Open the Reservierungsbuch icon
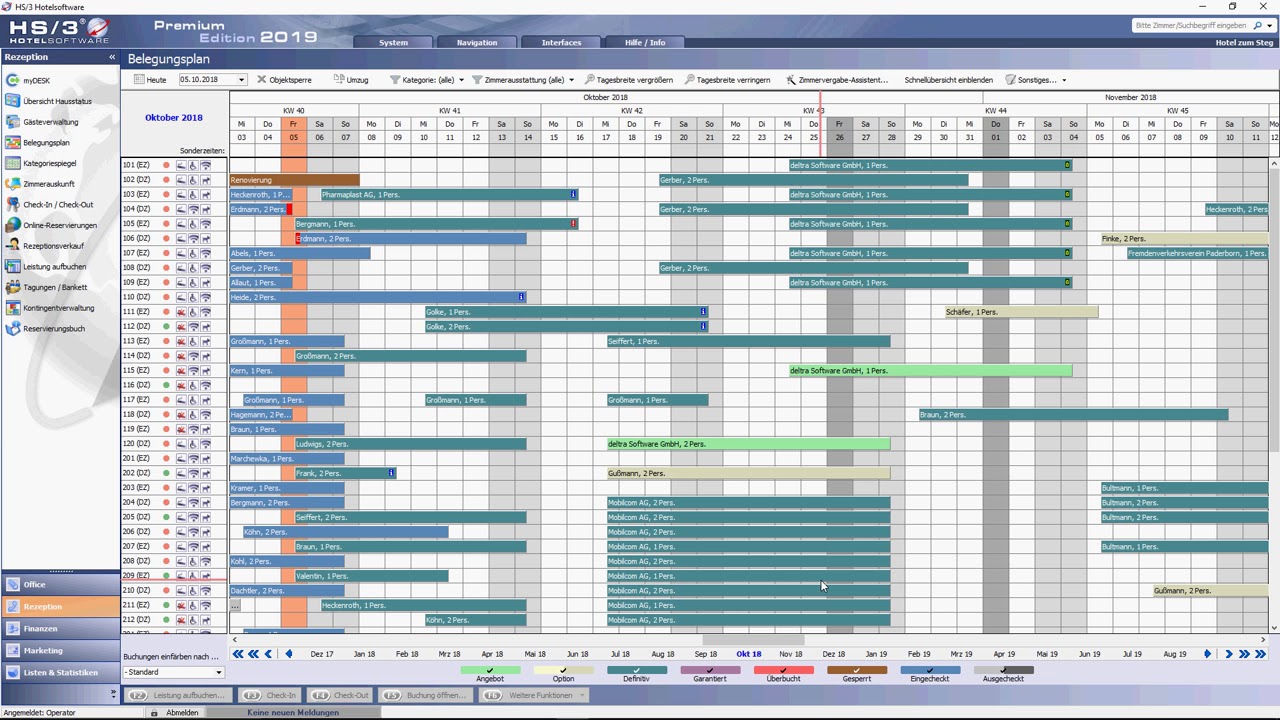 click(x=12, y=329)
